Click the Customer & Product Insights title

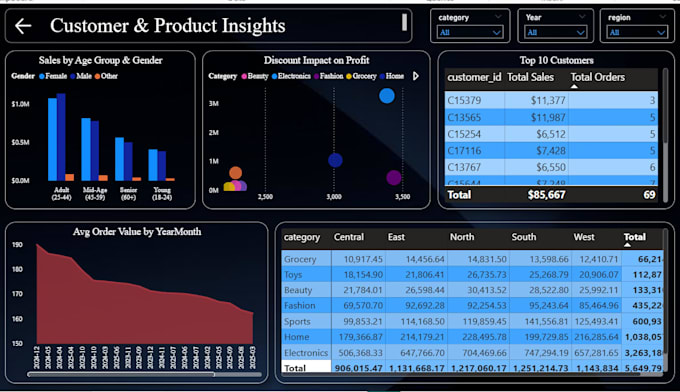(x=168, y=26)
